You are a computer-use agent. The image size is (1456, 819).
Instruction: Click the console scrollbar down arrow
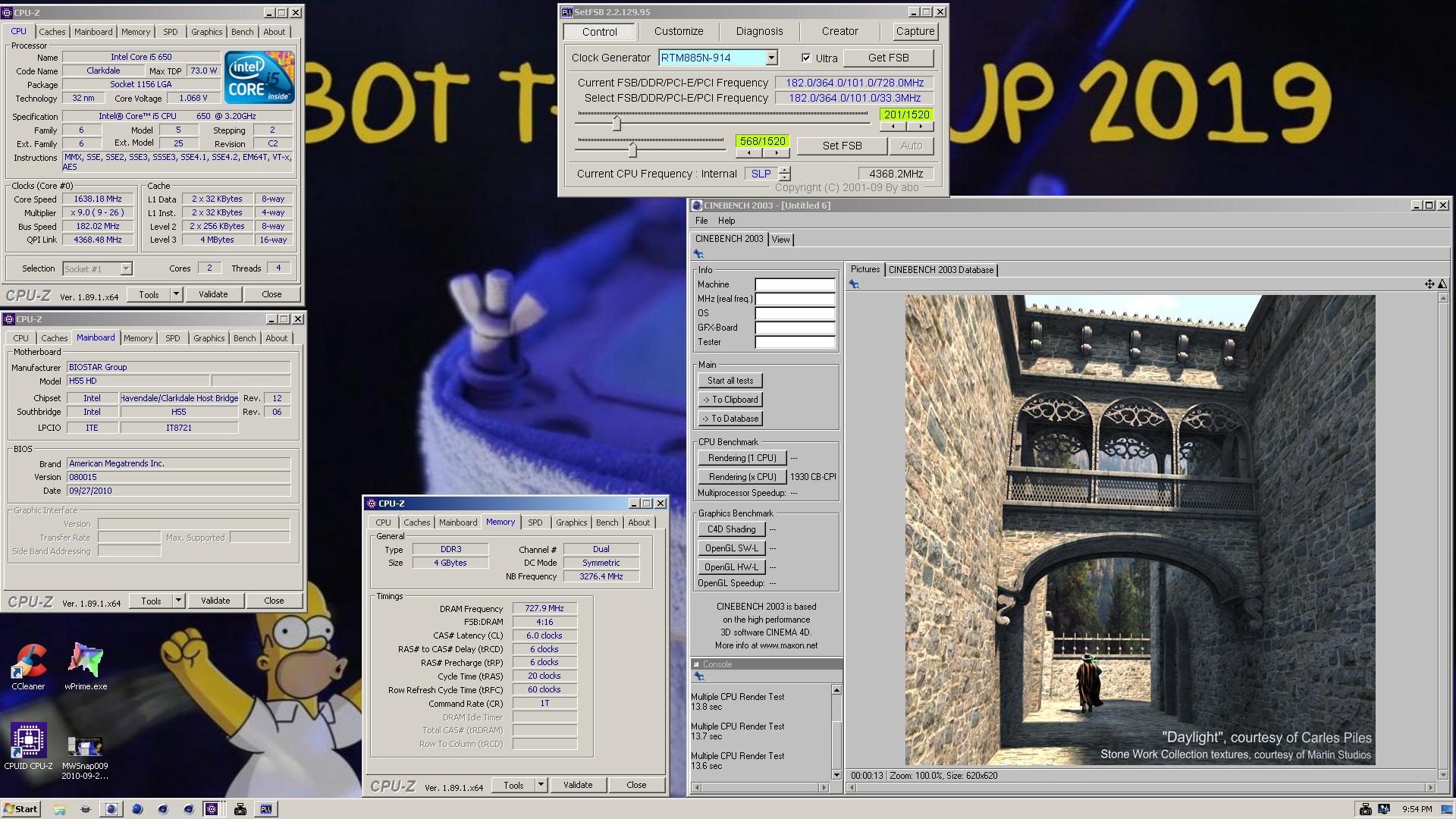click(x=836, y=774)
